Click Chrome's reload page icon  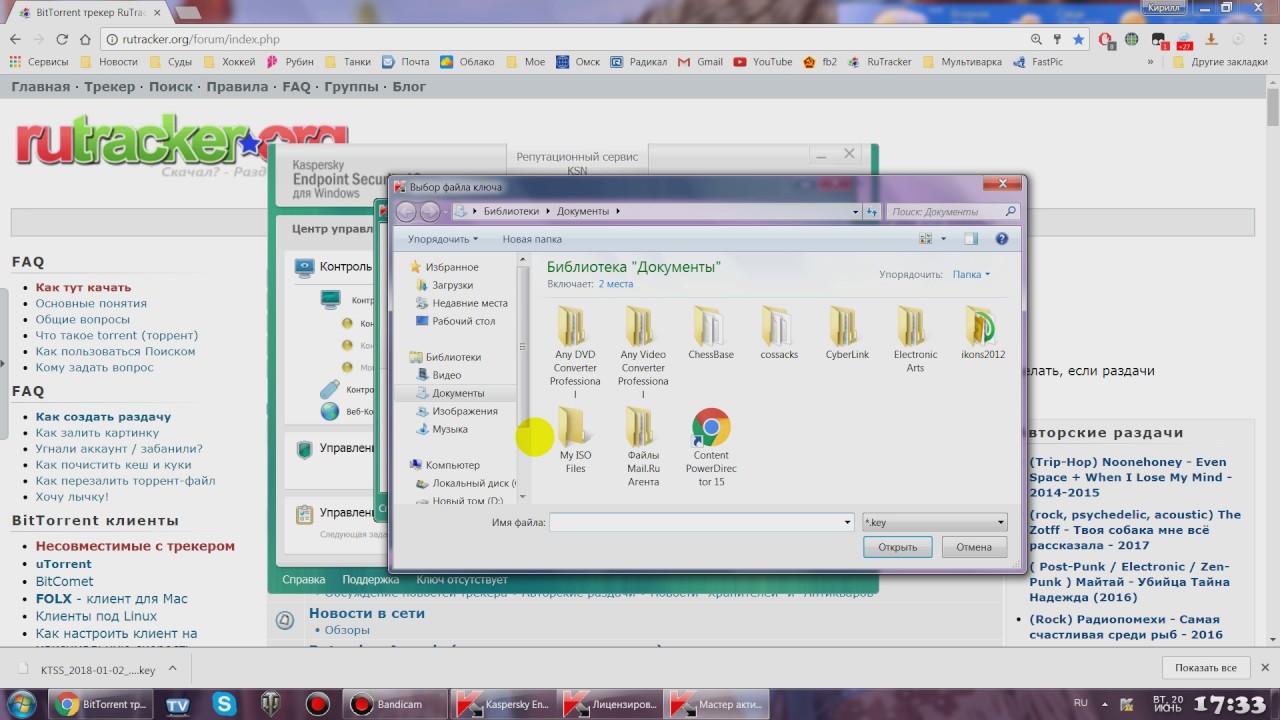click(x=61, y=39)
